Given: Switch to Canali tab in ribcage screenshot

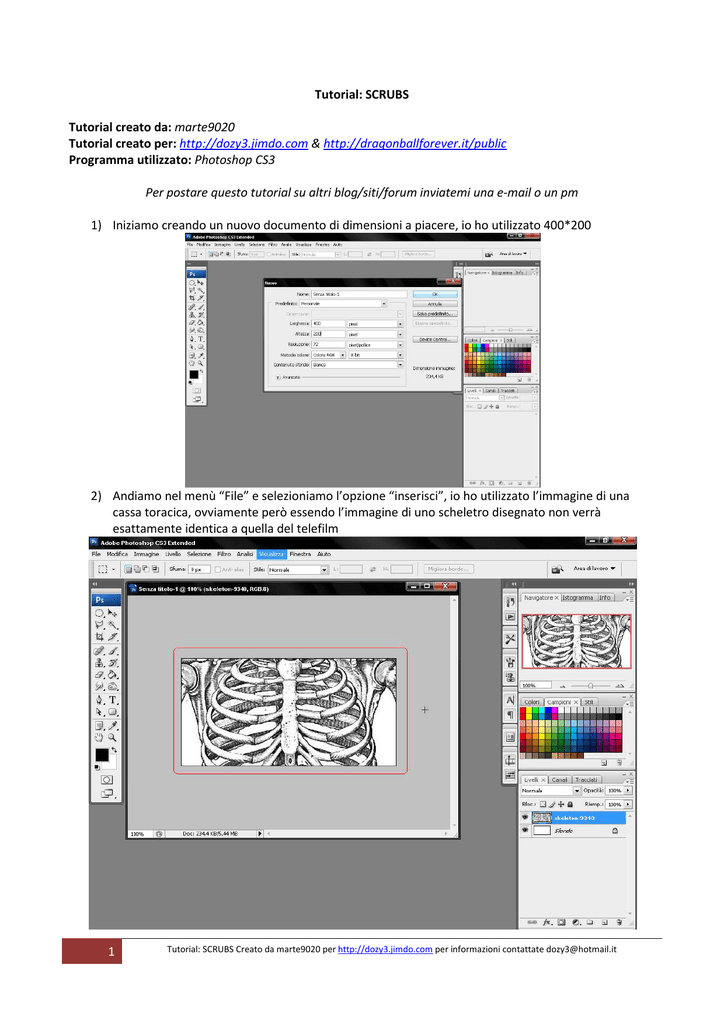Looking at the screenshot, I should (x=559, y=780).
